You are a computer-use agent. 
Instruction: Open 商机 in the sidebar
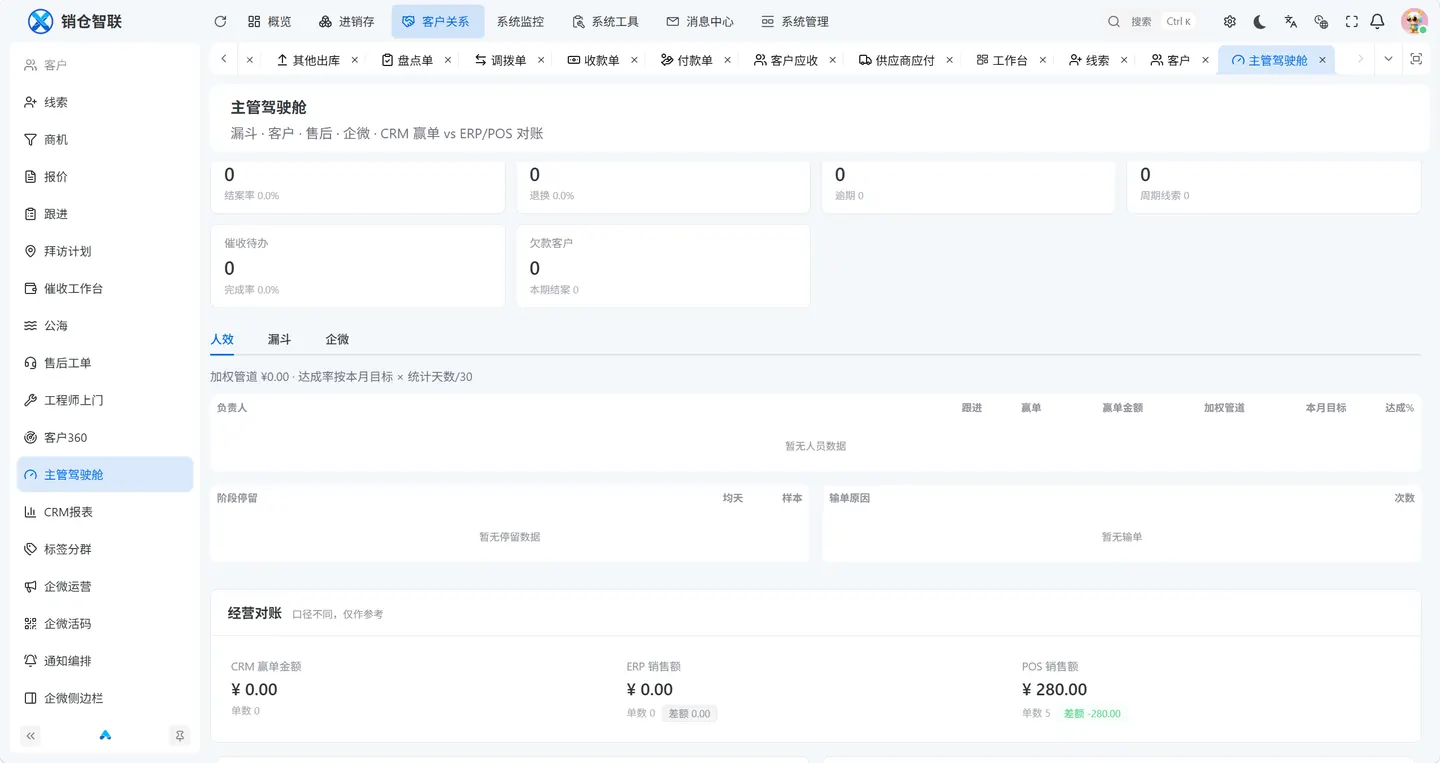105,140
